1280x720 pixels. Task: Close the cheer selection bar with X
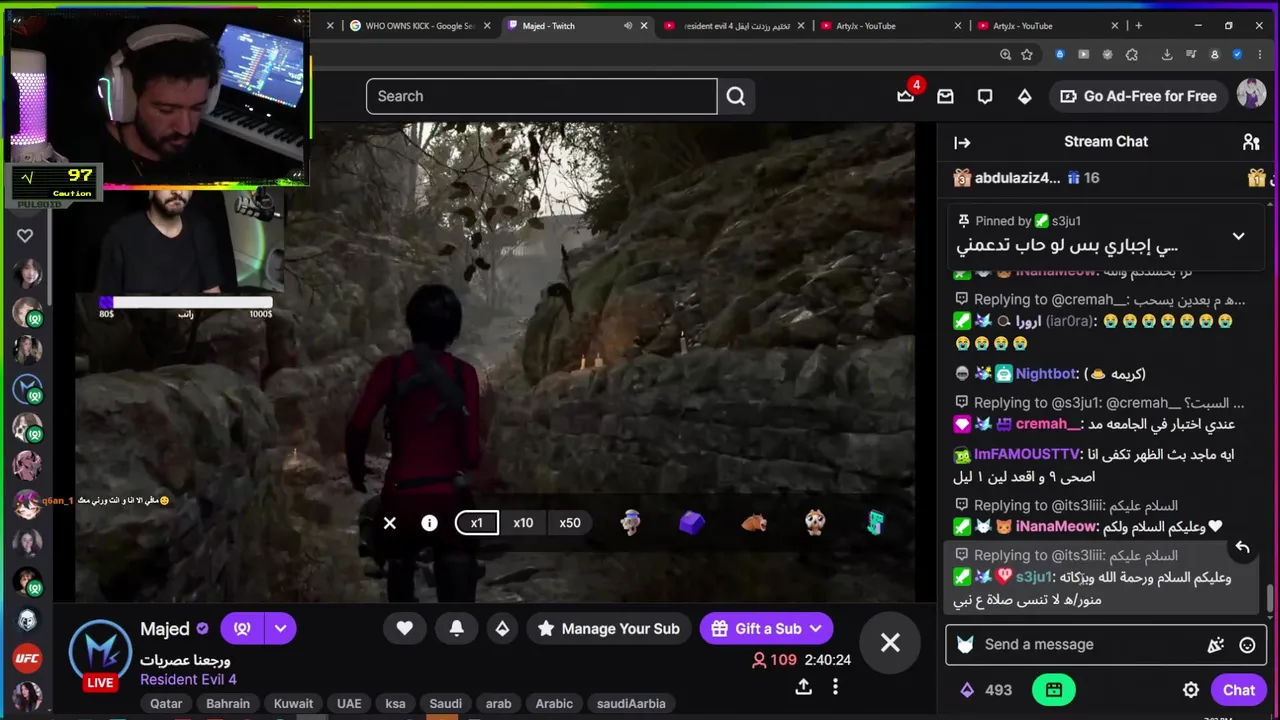[x=390, y=523]
